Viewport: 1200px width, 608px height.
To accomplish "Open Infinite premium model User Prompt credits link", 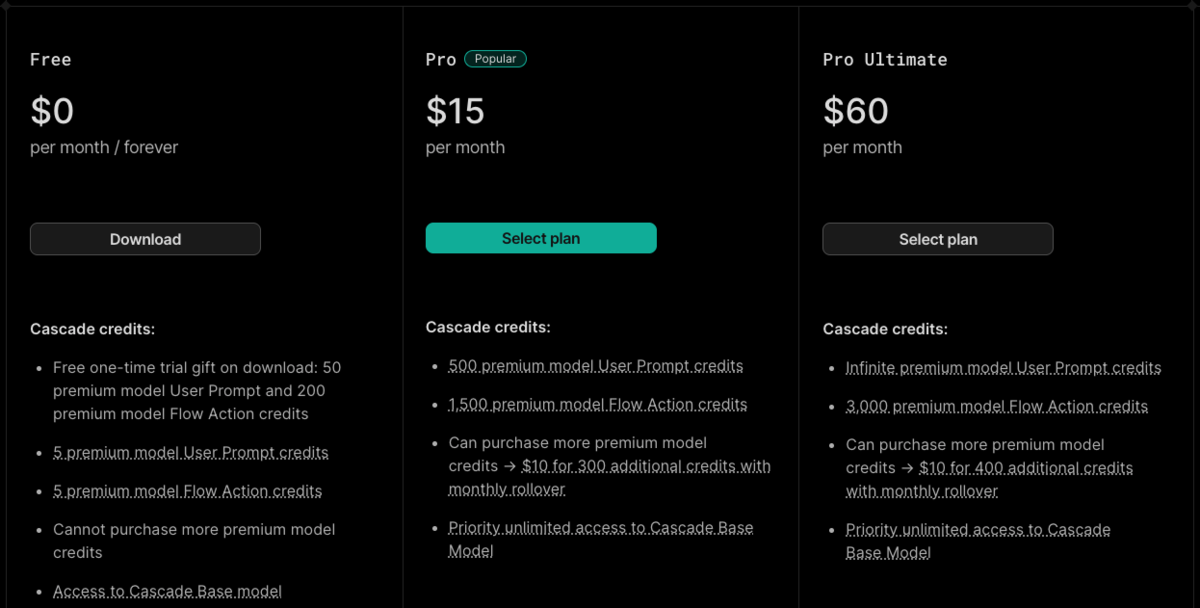I will pos(1003,368).
